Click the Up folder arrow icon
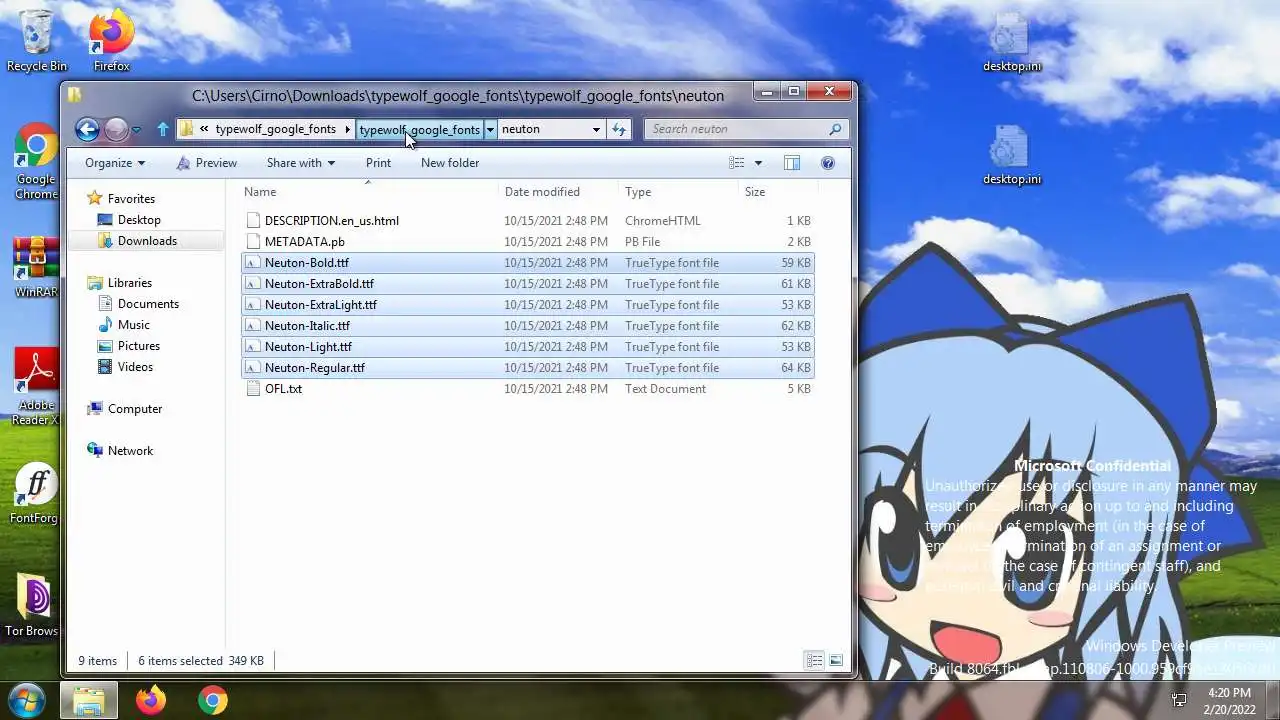 point(163,129)
